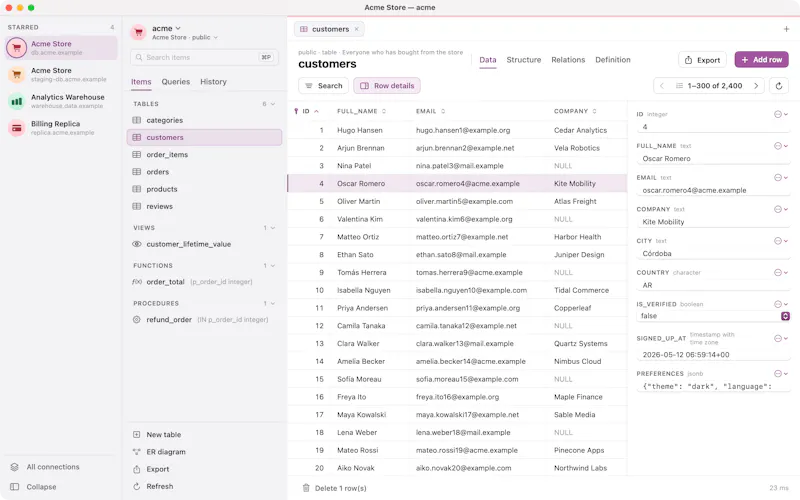
Task: Collapse the Procedures section
Action: (x=273, y=303)
